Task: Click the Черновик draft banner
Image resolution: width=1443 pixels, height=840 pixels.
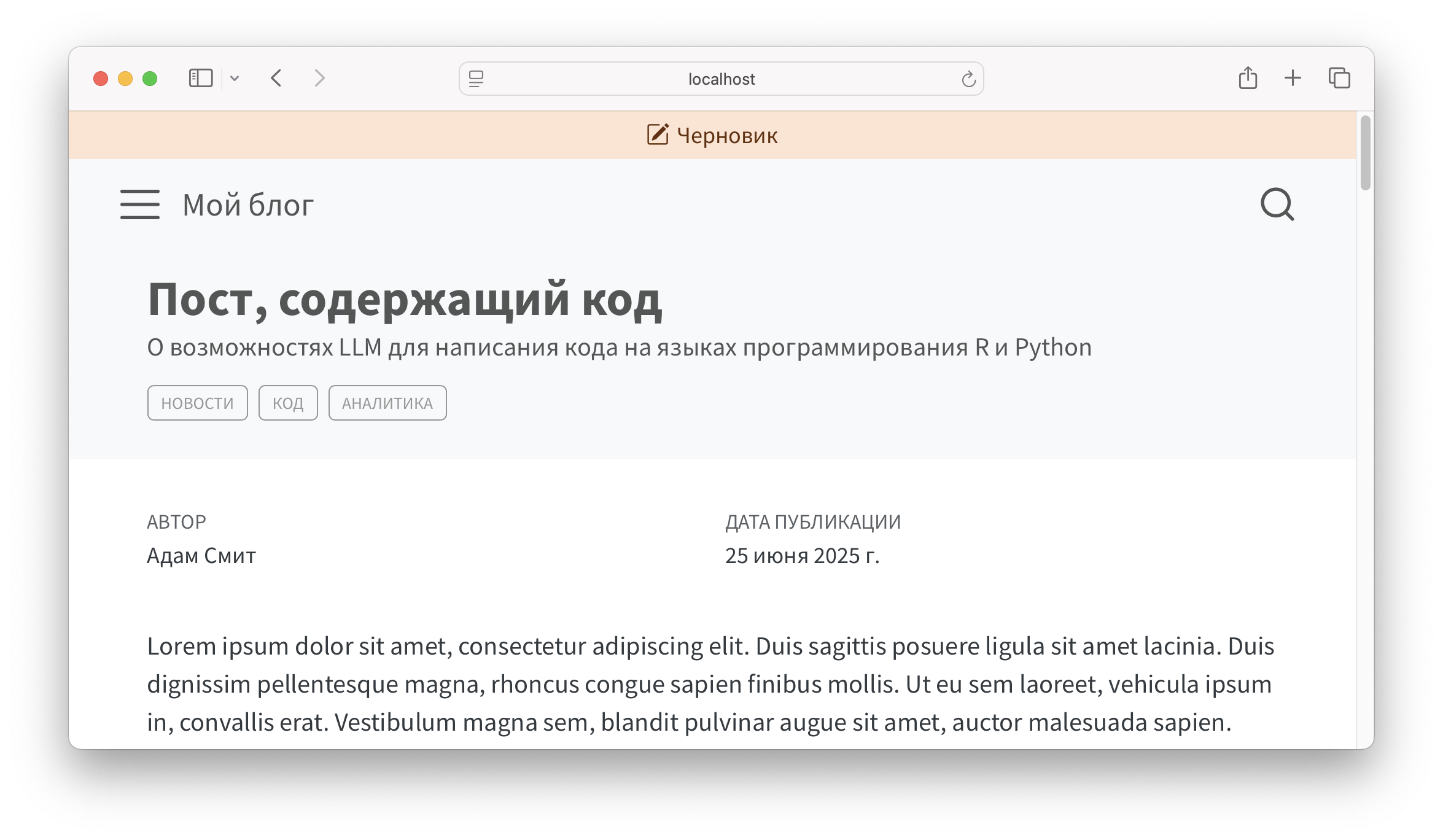Action: [727, 136]
